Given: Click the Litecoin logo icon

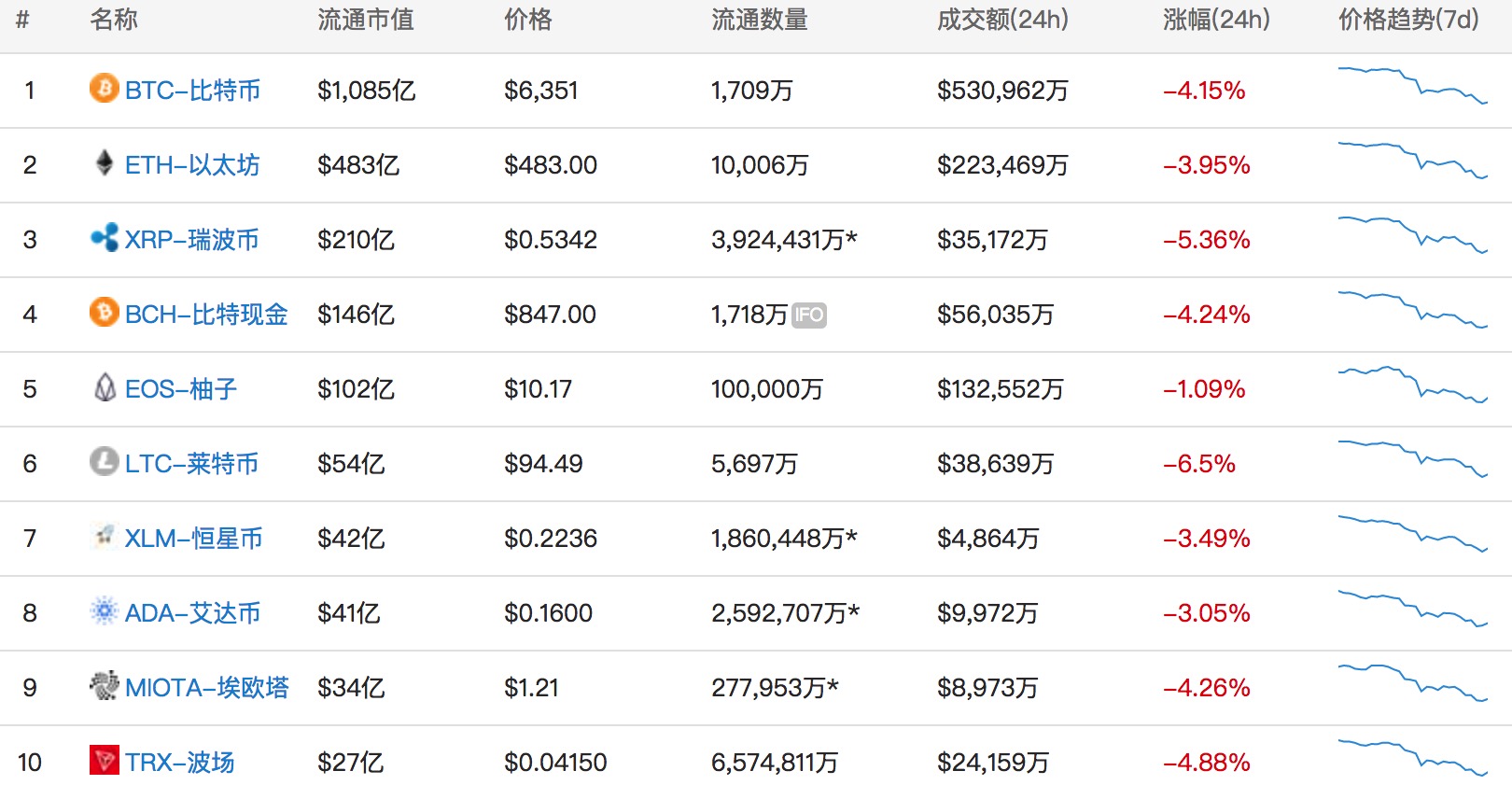Looking at the screenshot, I should [x=104, y=461].
